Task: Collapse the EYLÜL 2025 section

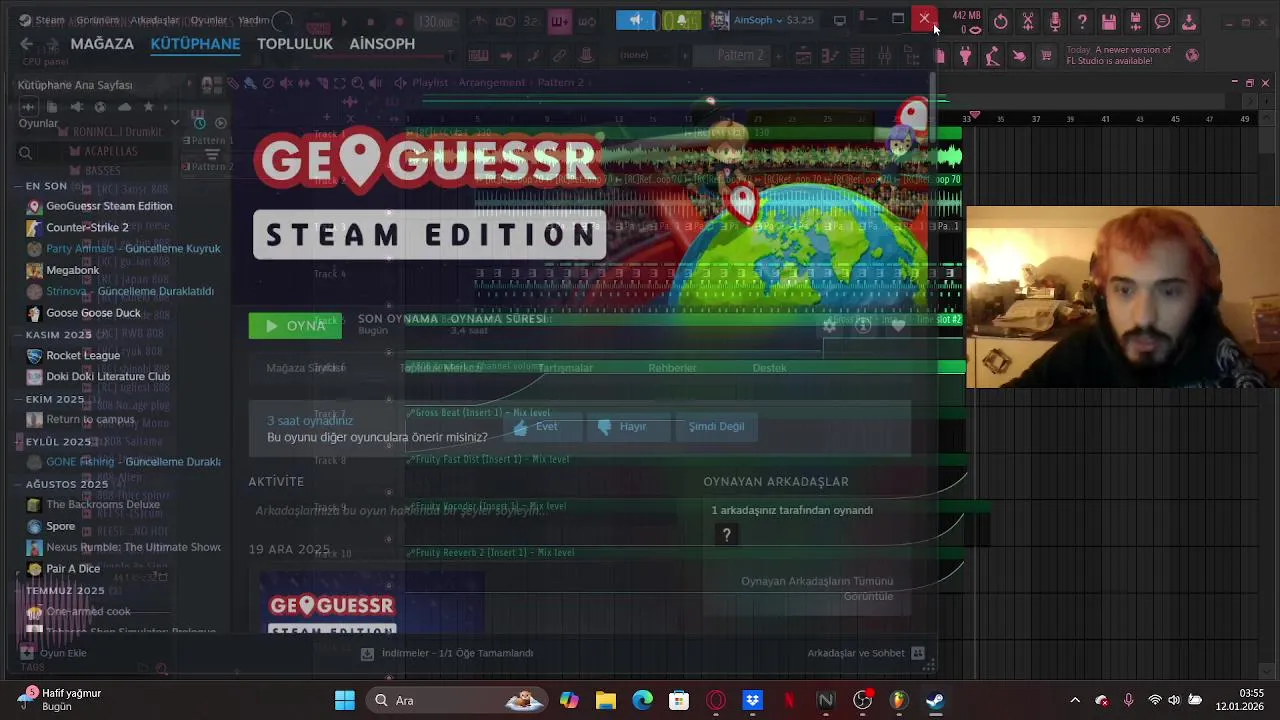Action: click(54, 442)
